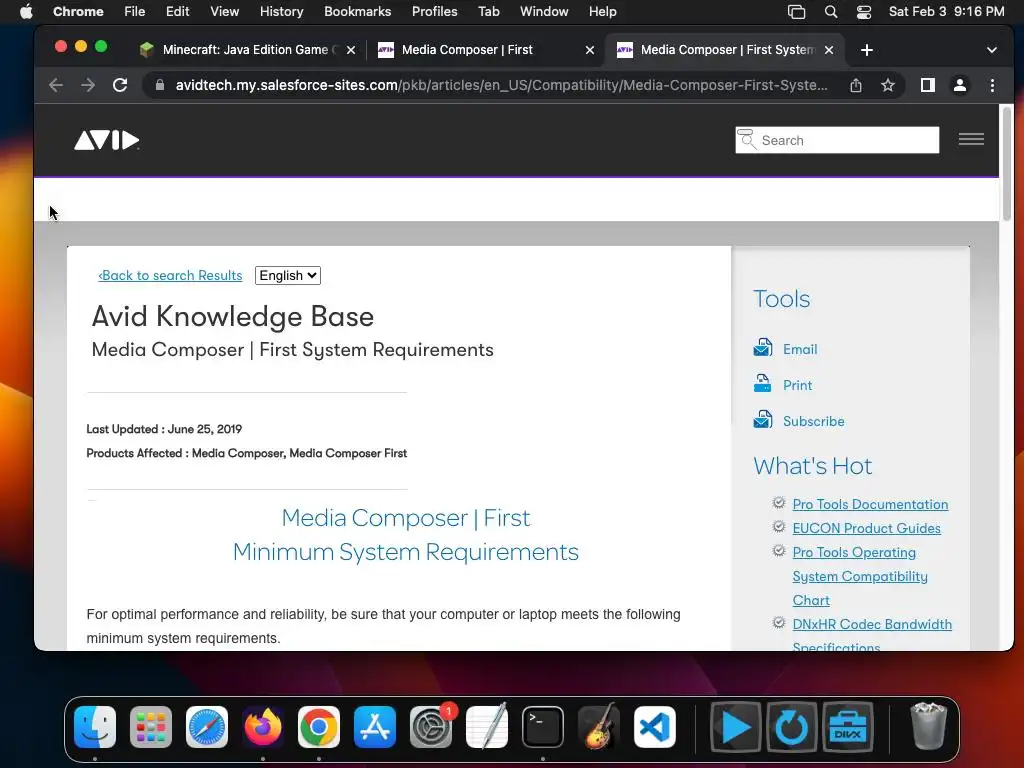1024x768 pixels.
Task: Click the share icon in the address bar
Action: pyautogui.click(x=856, y=85)
